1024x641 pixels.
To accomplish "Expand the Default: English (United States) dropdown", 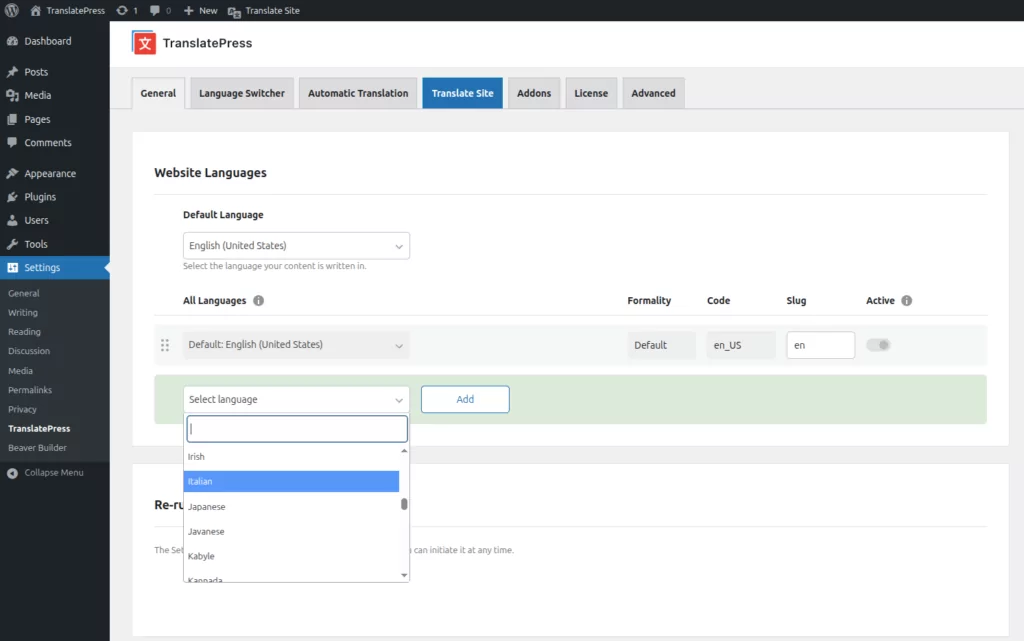I will [x=296, y=345].
